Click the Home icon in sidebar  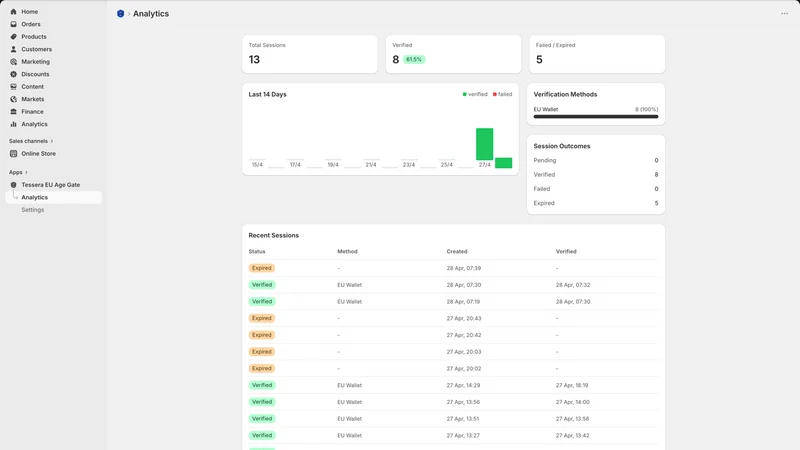click(13, 12)
